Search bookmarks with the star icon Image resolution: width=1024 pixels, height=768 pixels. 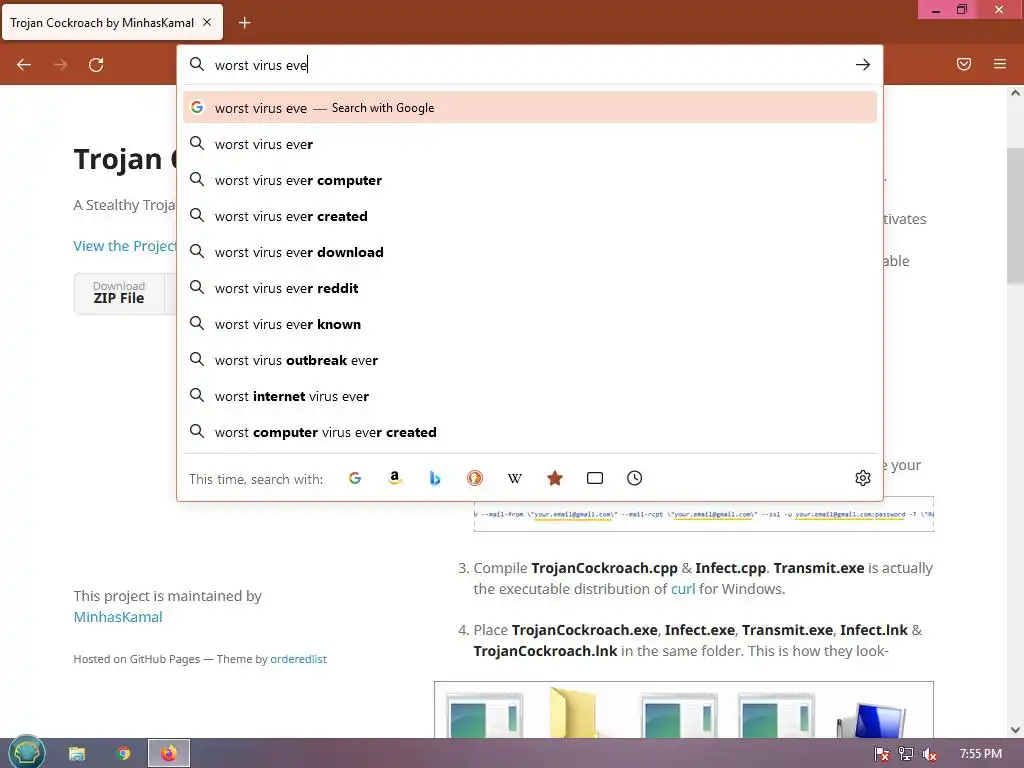tap(554, 478)
